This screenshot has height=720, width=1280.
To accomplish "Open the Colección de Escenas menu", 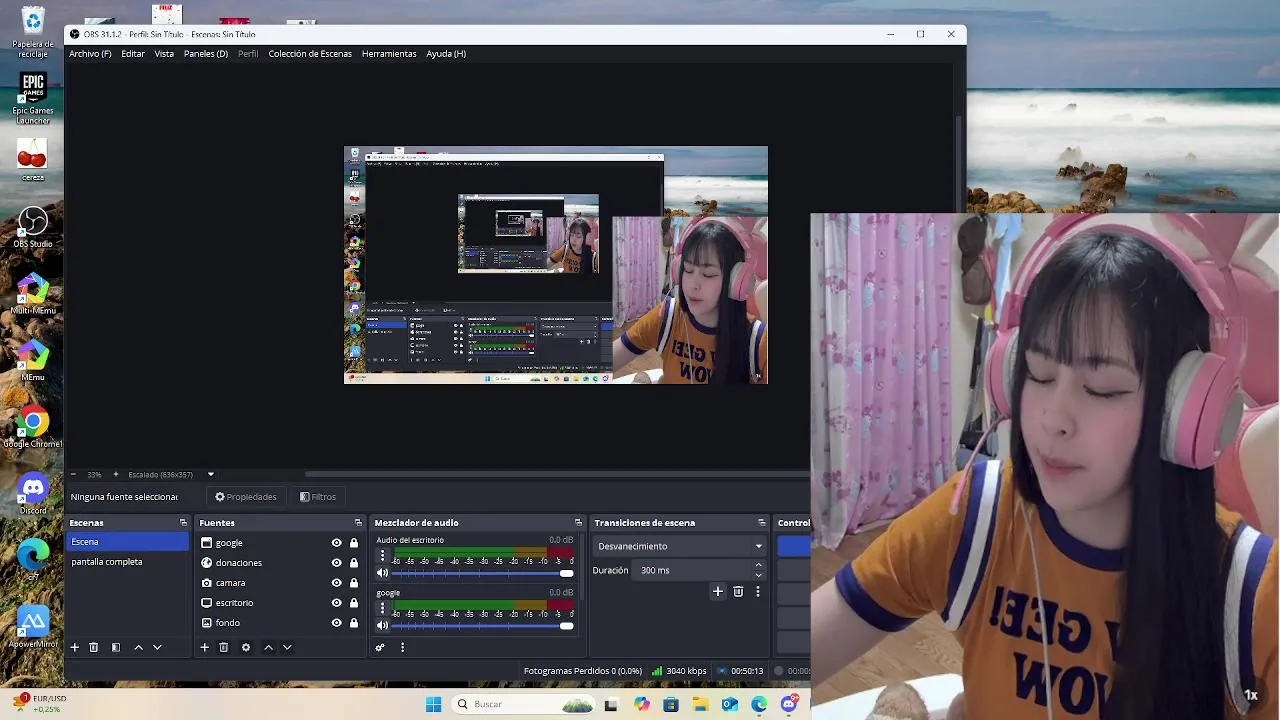I will [310, 54].
